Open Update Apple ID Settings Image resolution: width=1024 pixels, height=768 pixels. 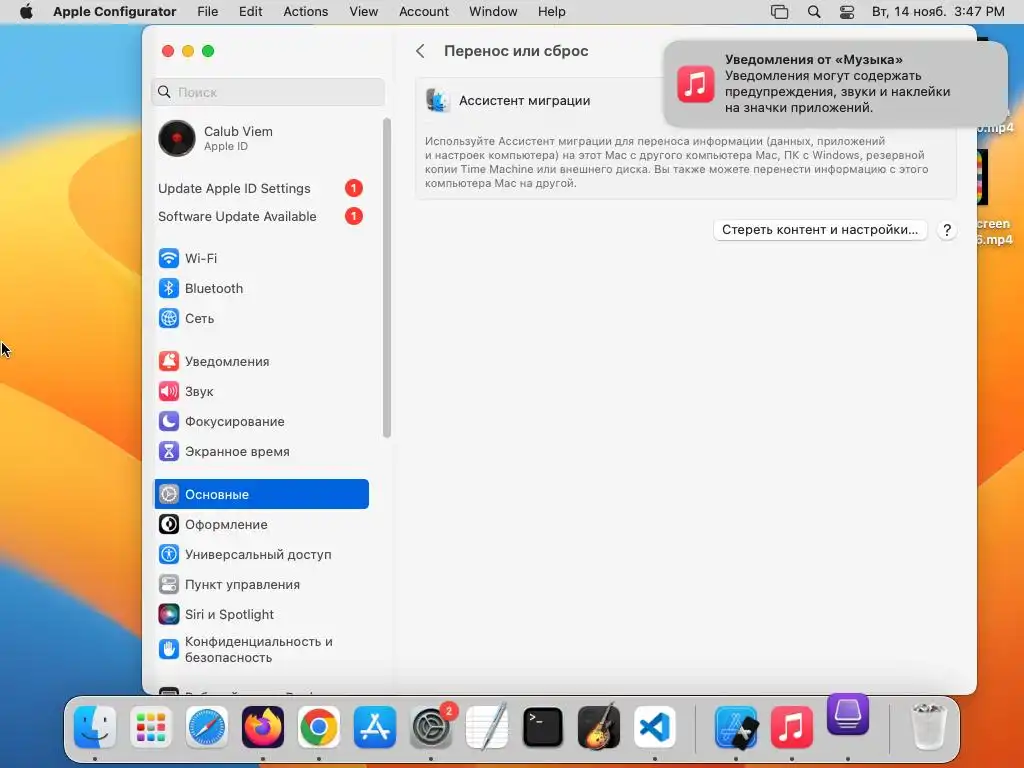point(261,188)
